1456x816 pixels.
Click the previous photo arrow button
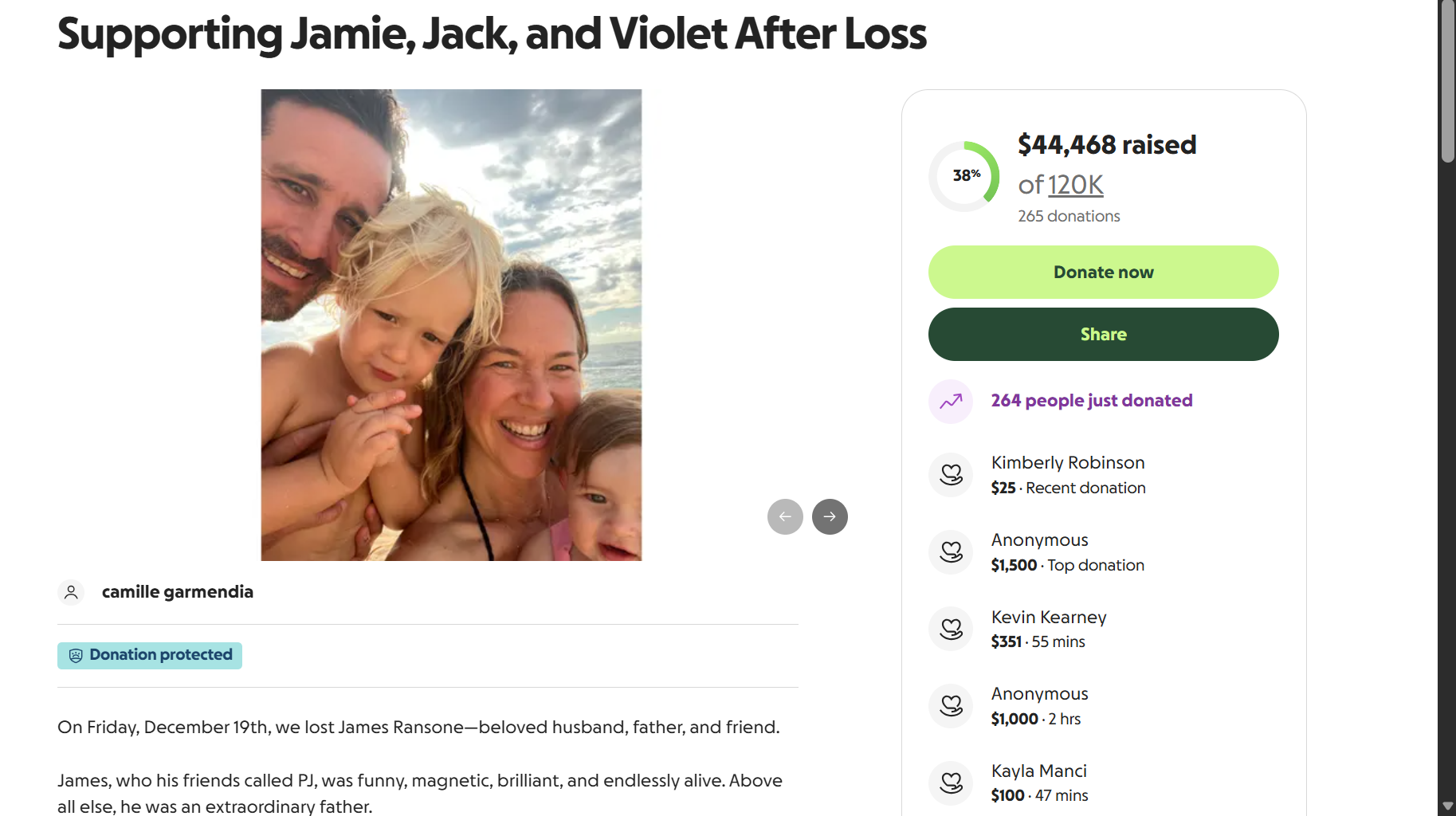tap(785, 516)
